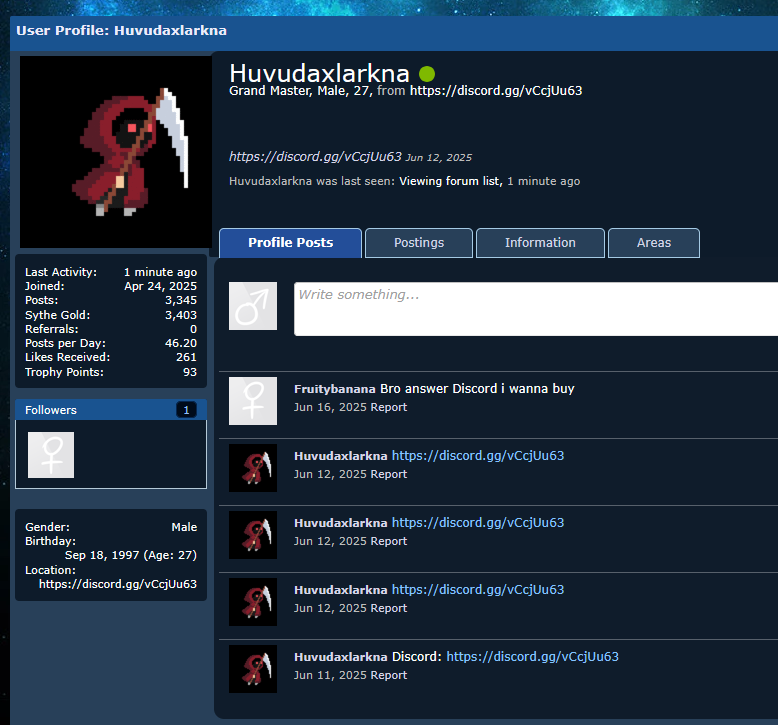Click the Last Activity '1 minute ago' value
778x725 pixels.
160,272
